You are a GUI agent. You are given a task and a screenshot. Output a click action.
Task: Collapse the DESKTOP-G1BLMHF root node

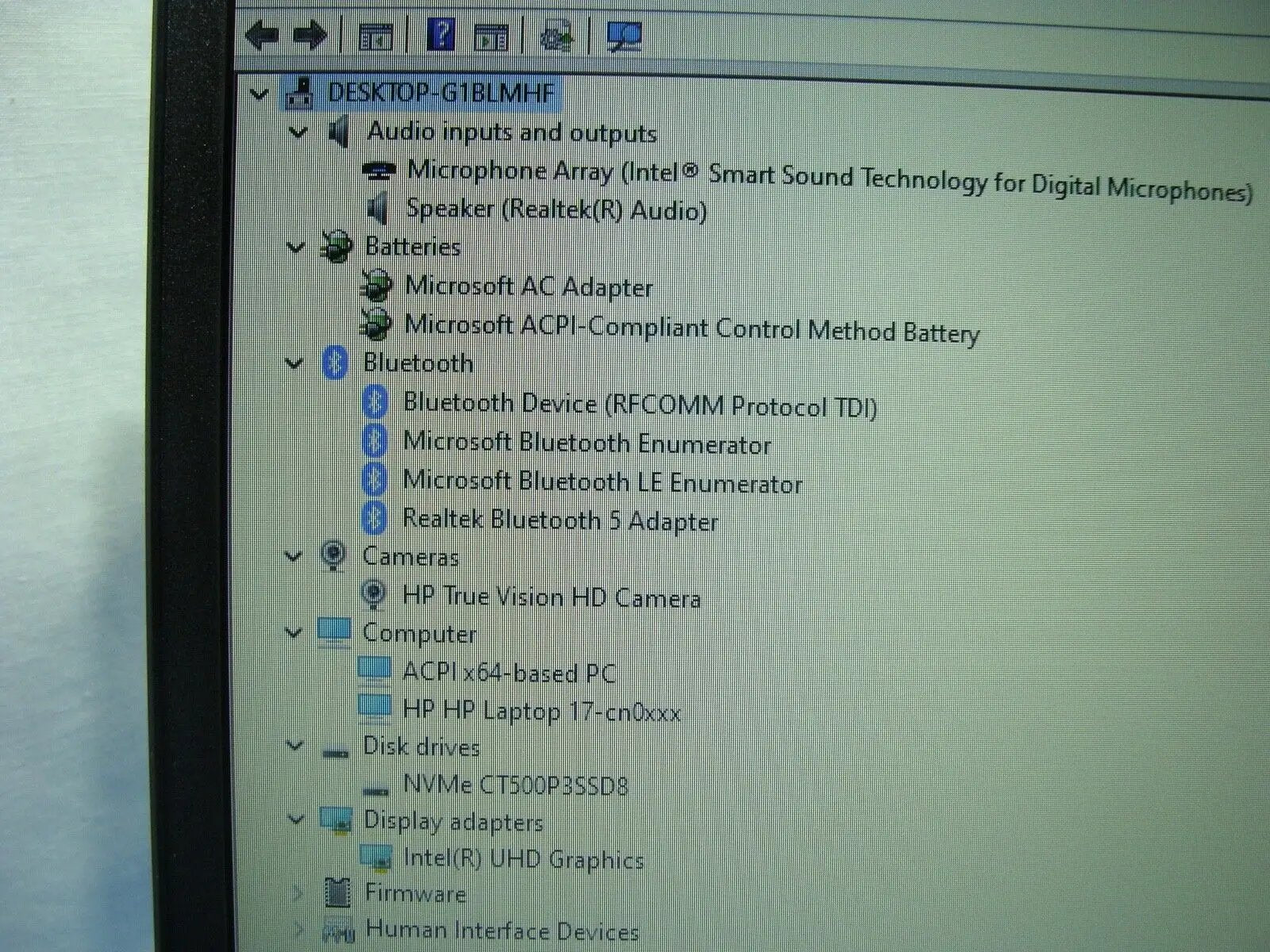coord(259,94)
